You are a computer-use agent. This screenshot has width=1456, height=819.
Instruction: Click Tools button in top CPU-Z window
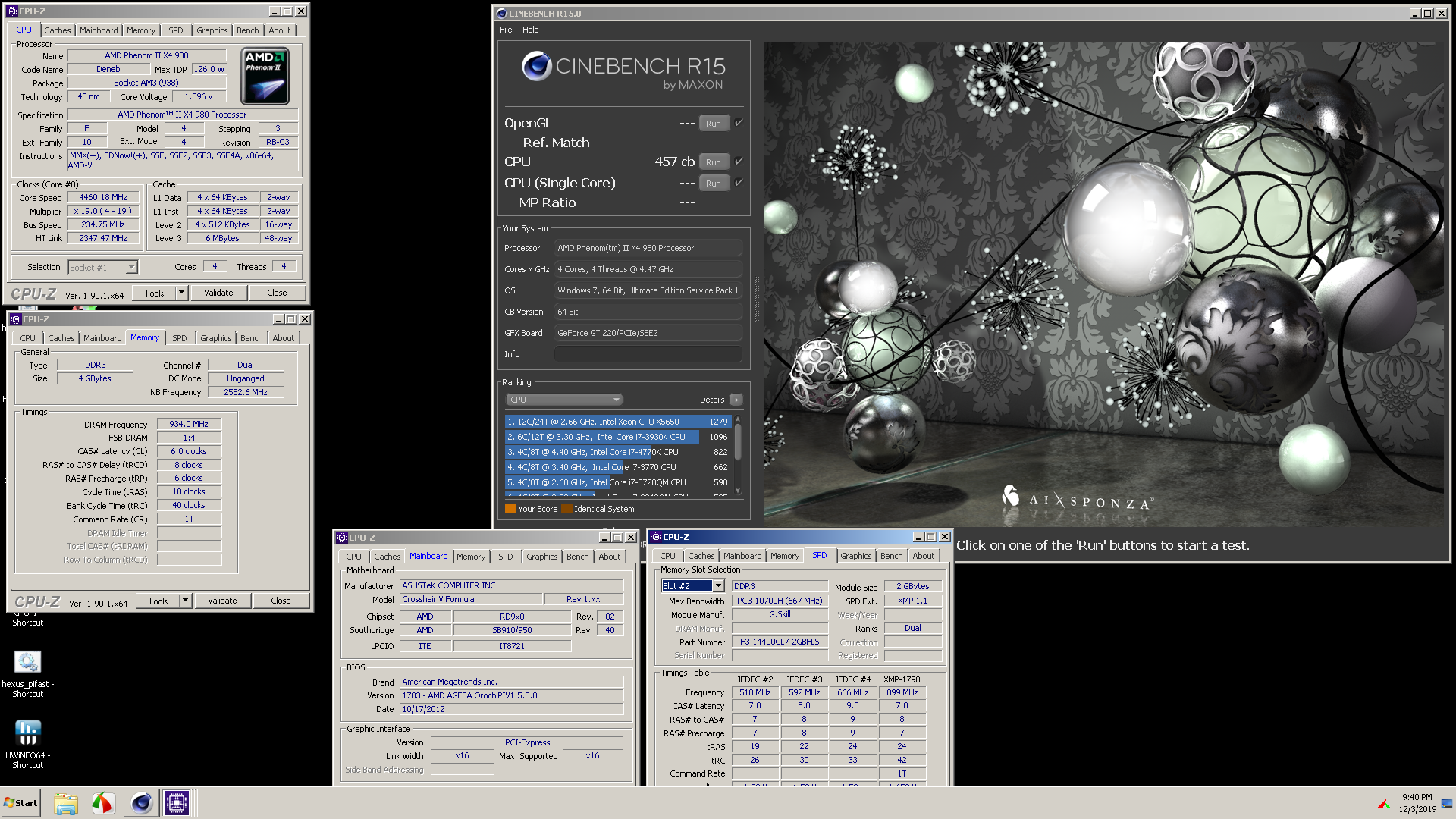[154, 293]
